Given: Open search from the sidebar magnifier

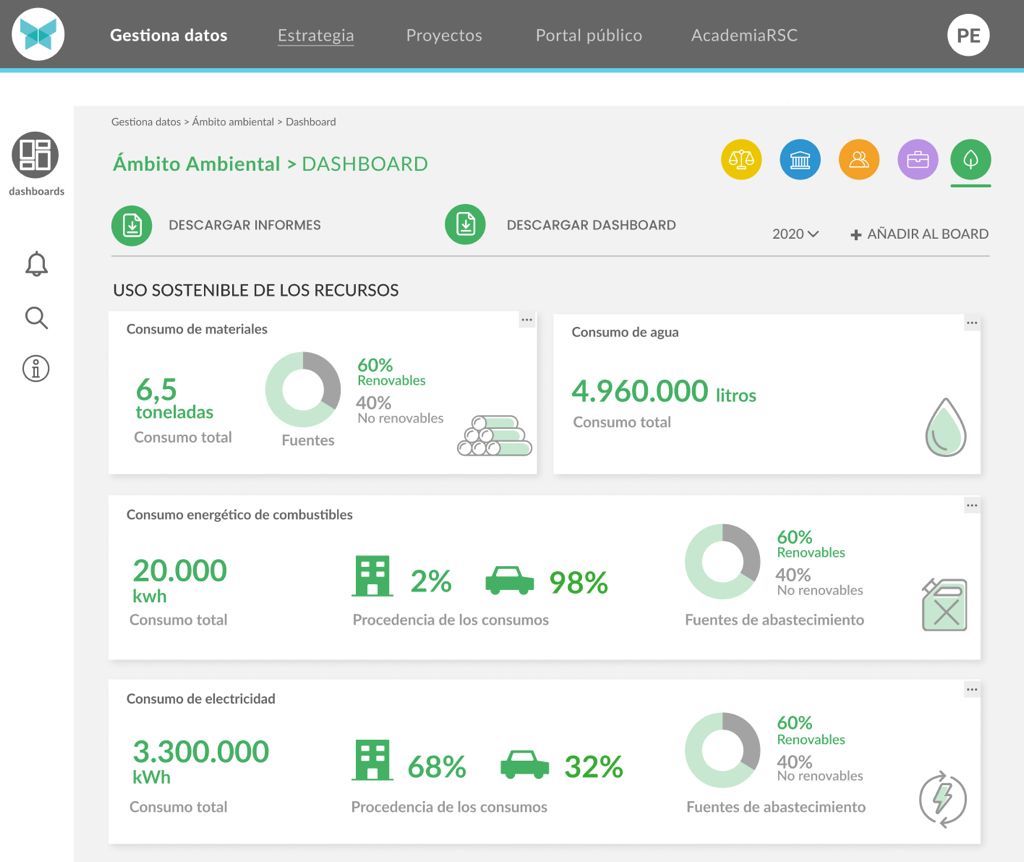Looking at the screenshot, I should point(36,318).
